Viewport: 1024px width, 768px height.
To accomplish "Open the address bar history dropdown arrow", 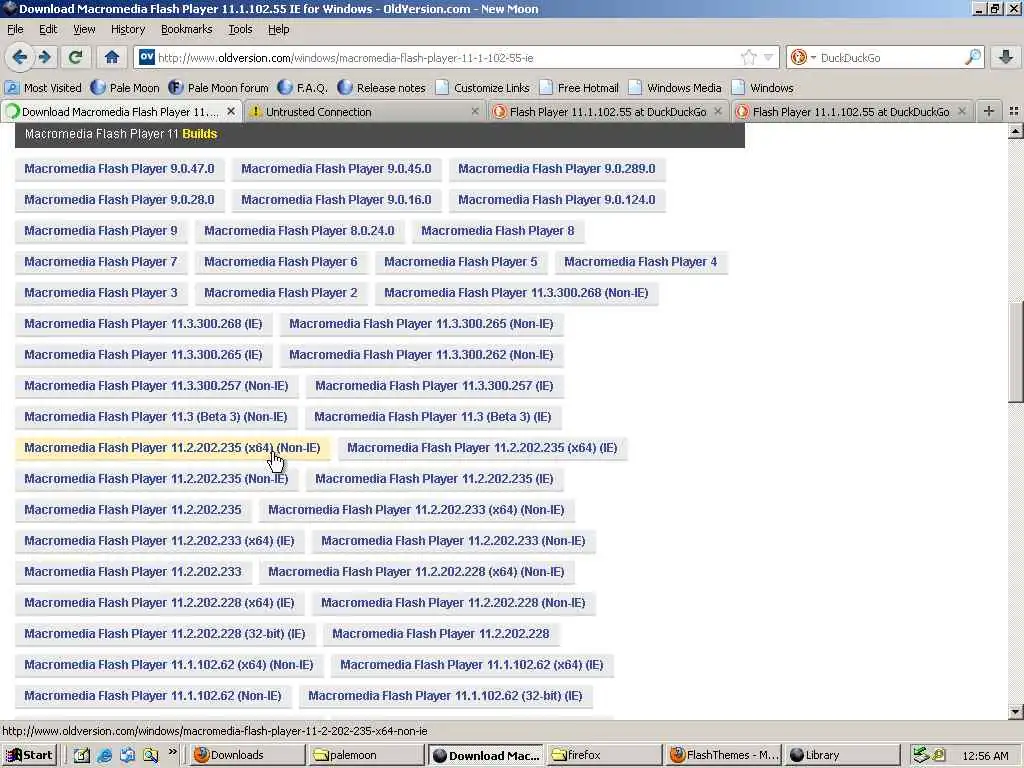I will point(769,57).
